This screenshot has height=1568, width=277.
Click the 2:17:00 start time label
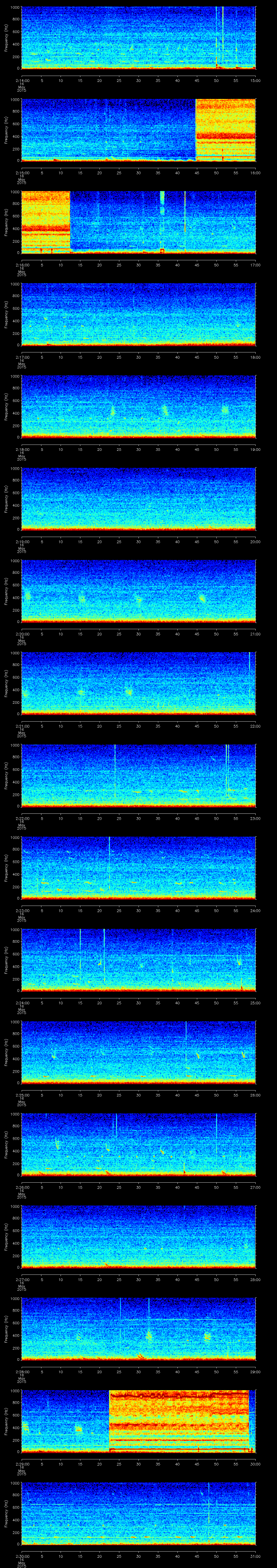point(22,357)
